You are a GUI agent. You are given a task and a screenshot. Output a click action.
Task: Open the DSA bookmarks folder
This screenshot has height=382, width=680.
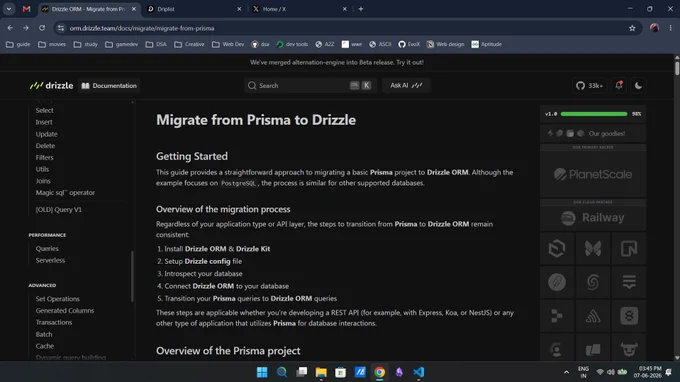(156, 44)
